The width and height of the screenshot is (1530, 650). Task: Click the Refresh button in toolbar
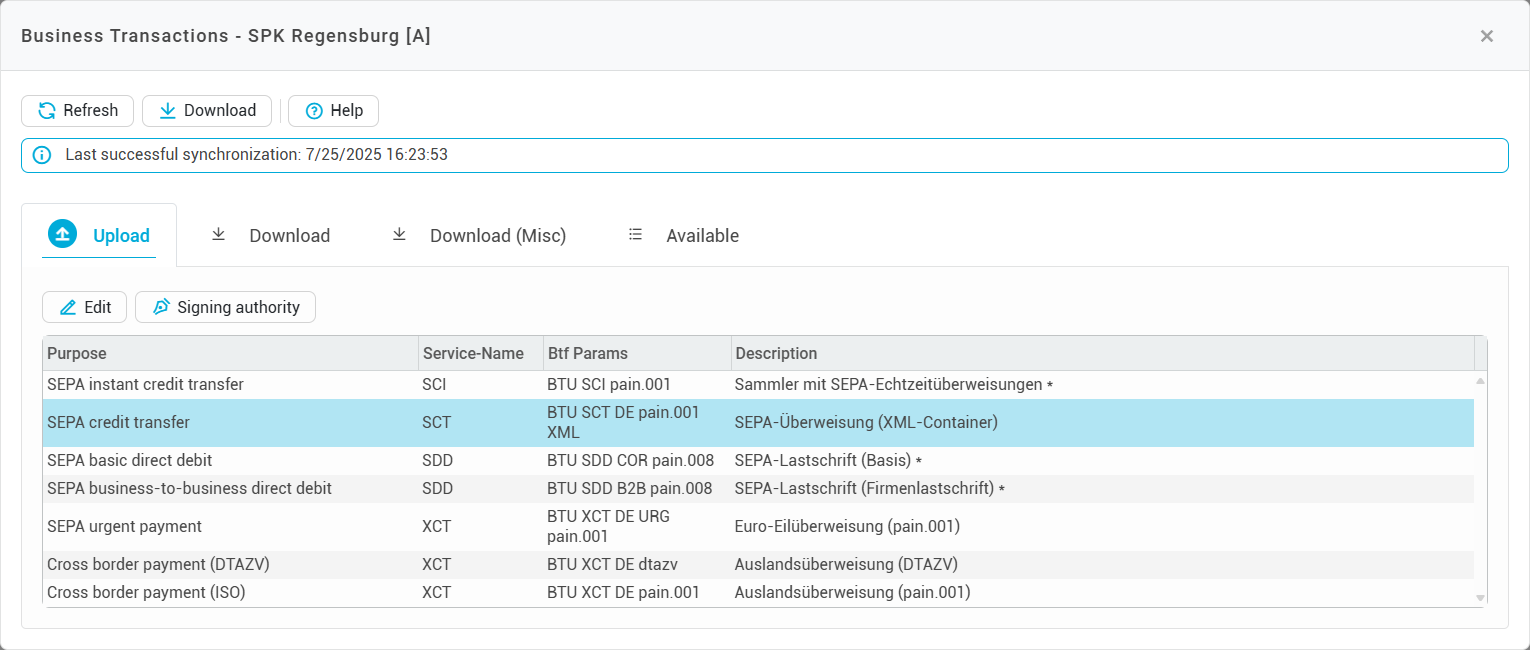[77, 111]
